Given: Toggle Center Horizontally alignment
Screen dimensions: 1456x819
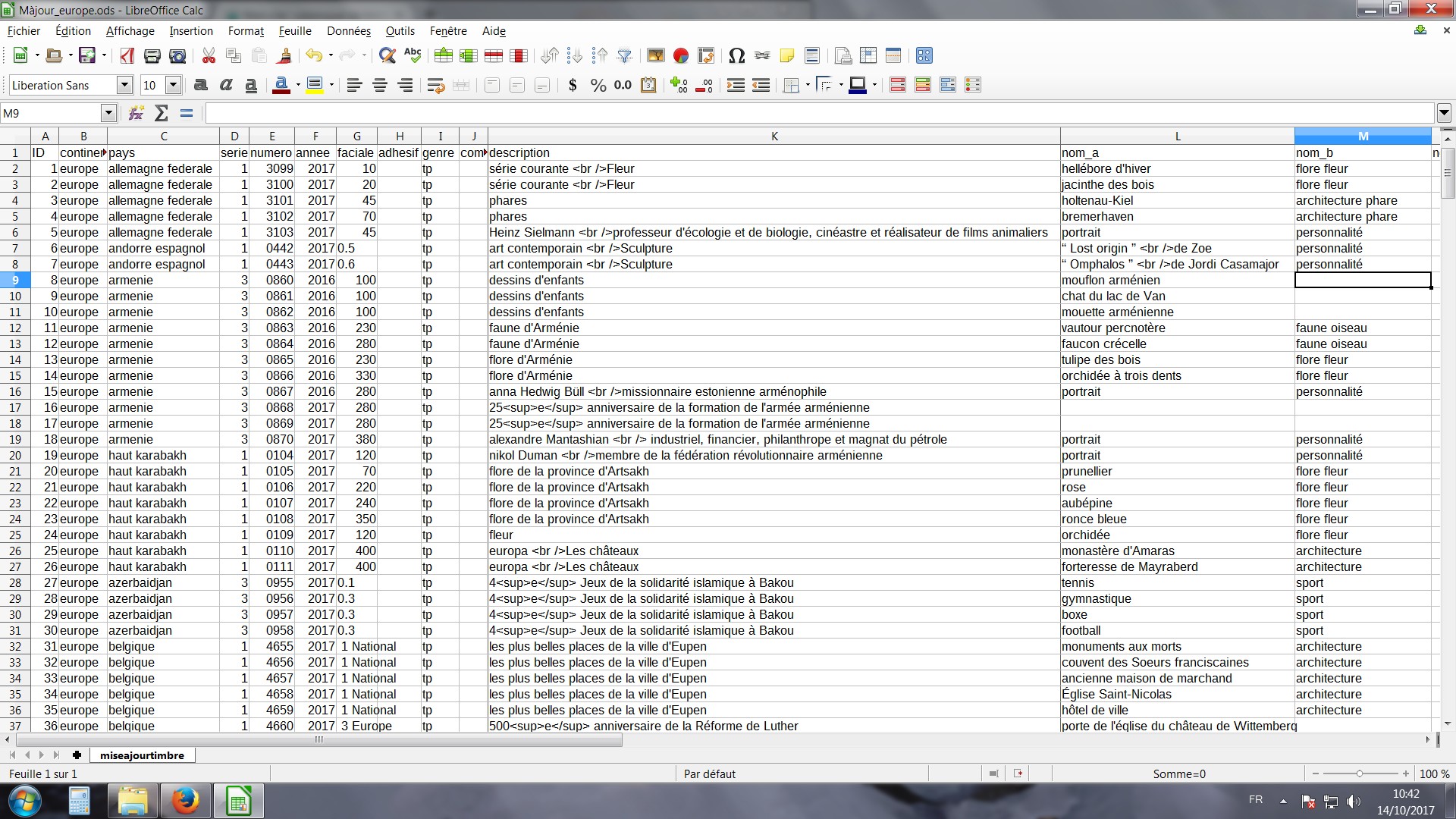Looking at the screenshot, I should (x=380, y=85).
